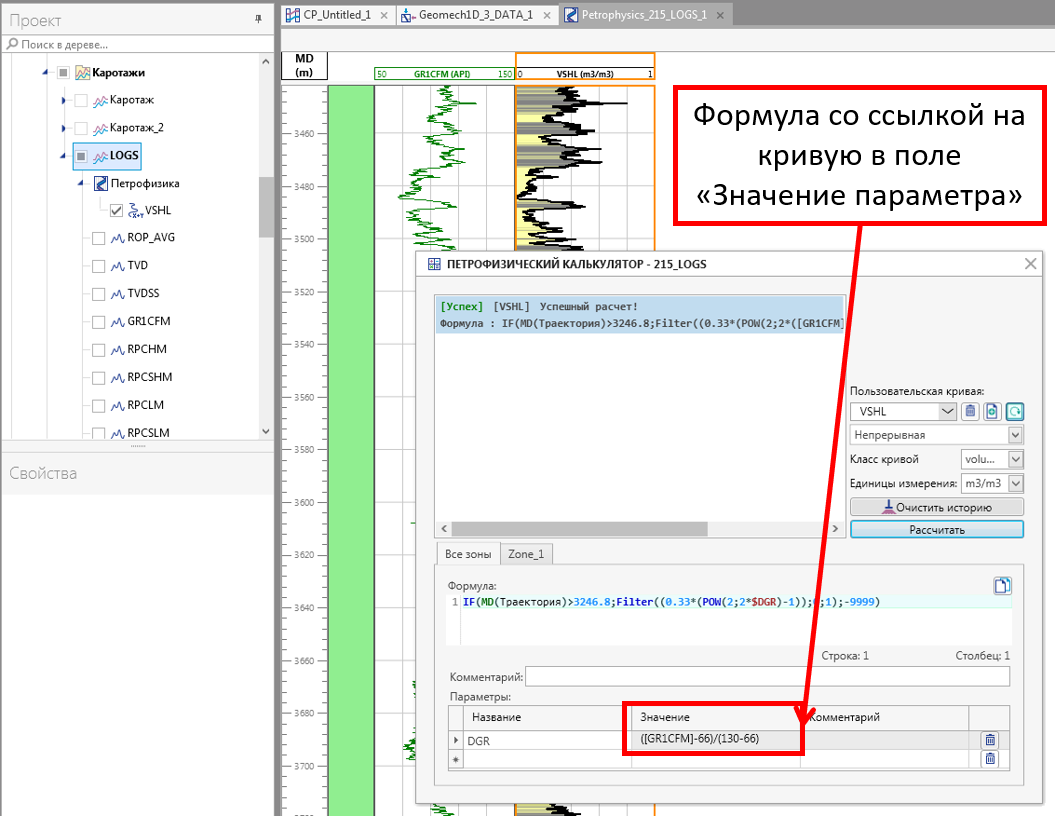Switch to CP_Untitled_1 tab
The width and height of the screenshot is (1055, 816).
[337, 15]
